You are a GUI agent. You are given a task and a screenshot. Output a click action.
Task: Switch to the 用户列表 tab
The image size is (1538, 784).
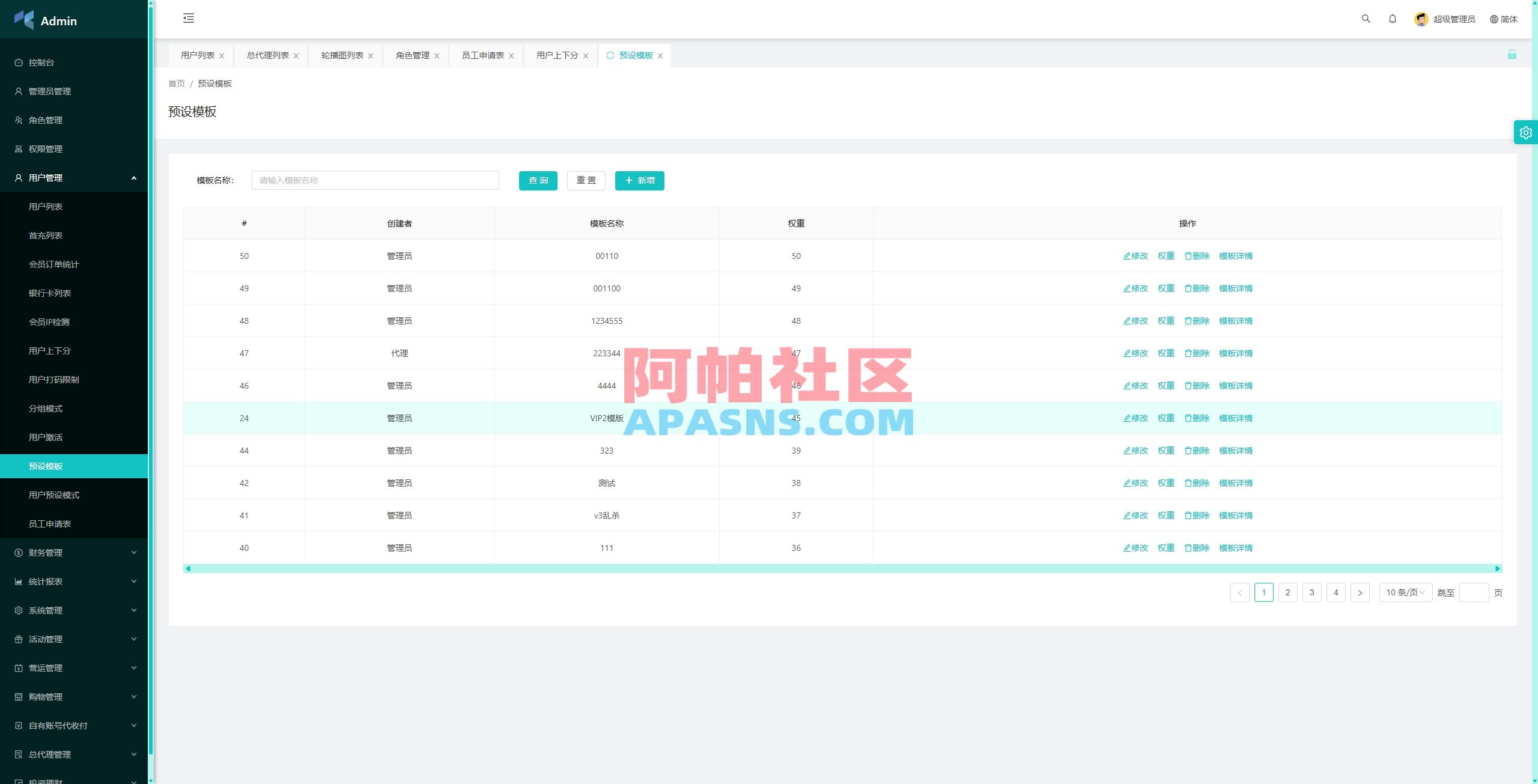tap(196, 55)
